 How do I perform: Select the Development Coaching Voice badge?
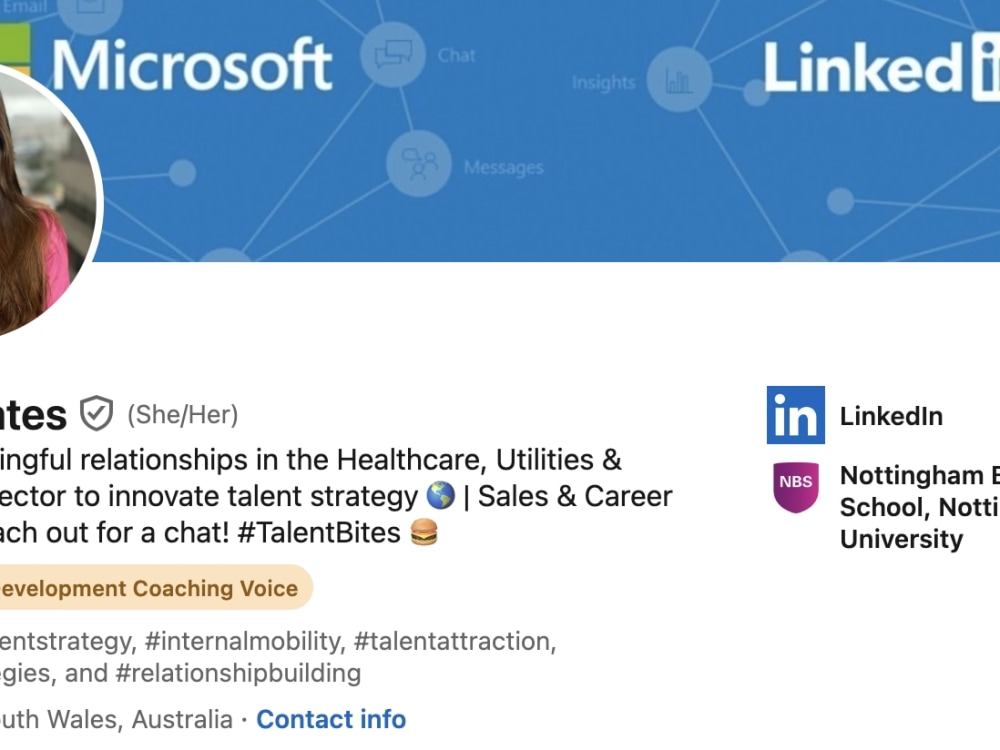click(150, 588)
